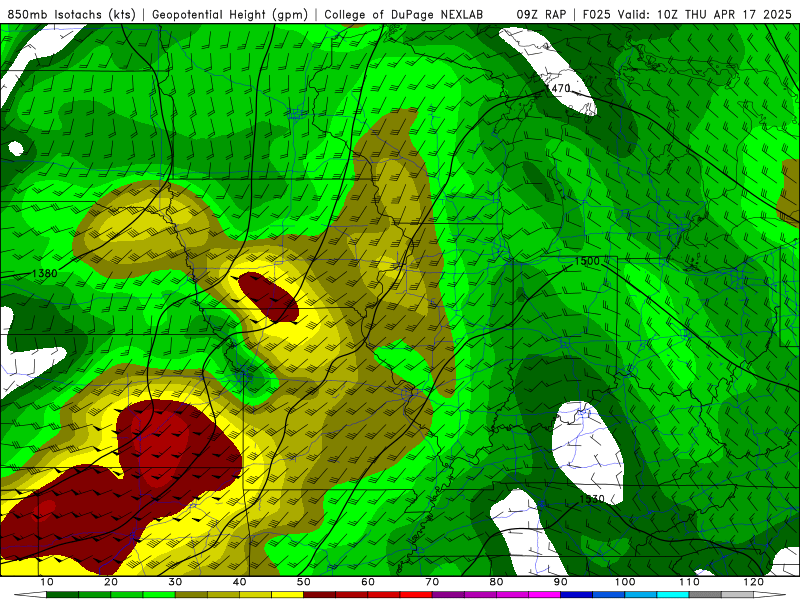This screenshot has width=800, height=600.
Task: Click the 20 value on the color scale
Action: (x=111, y=582)
